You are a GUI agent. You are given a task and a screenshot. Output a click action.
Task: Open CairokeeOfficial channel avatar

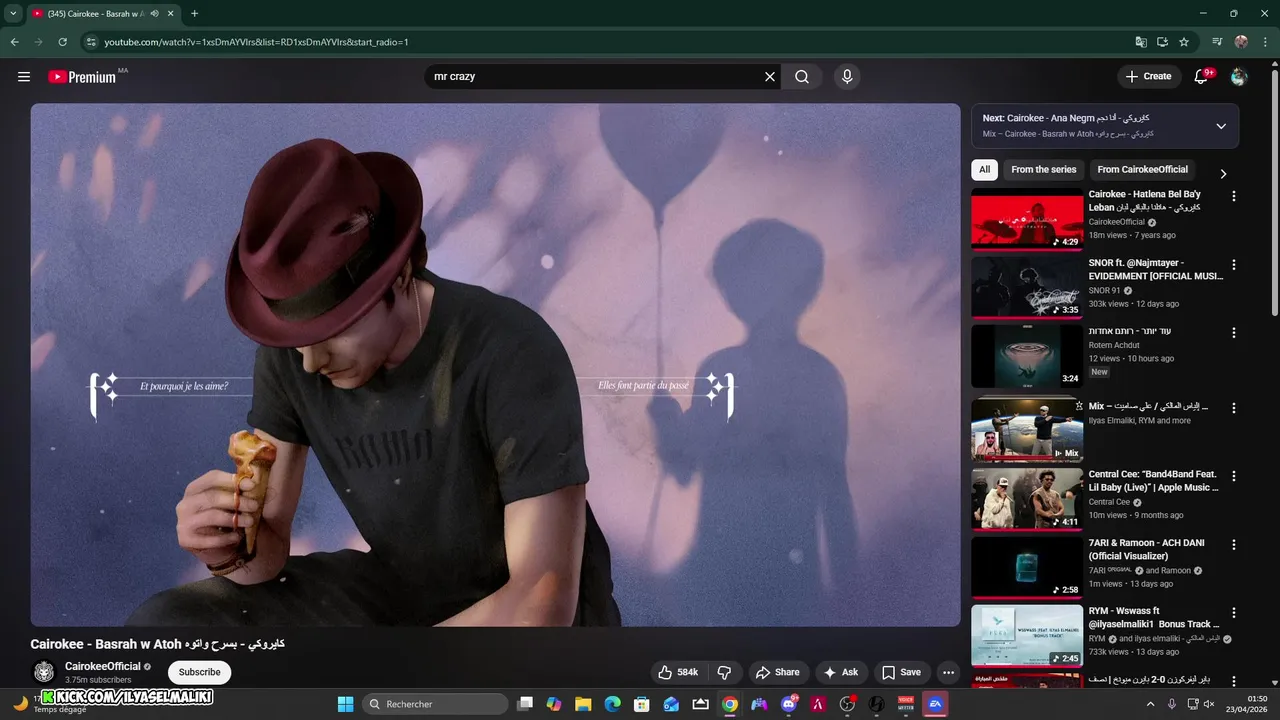(44, 672)
